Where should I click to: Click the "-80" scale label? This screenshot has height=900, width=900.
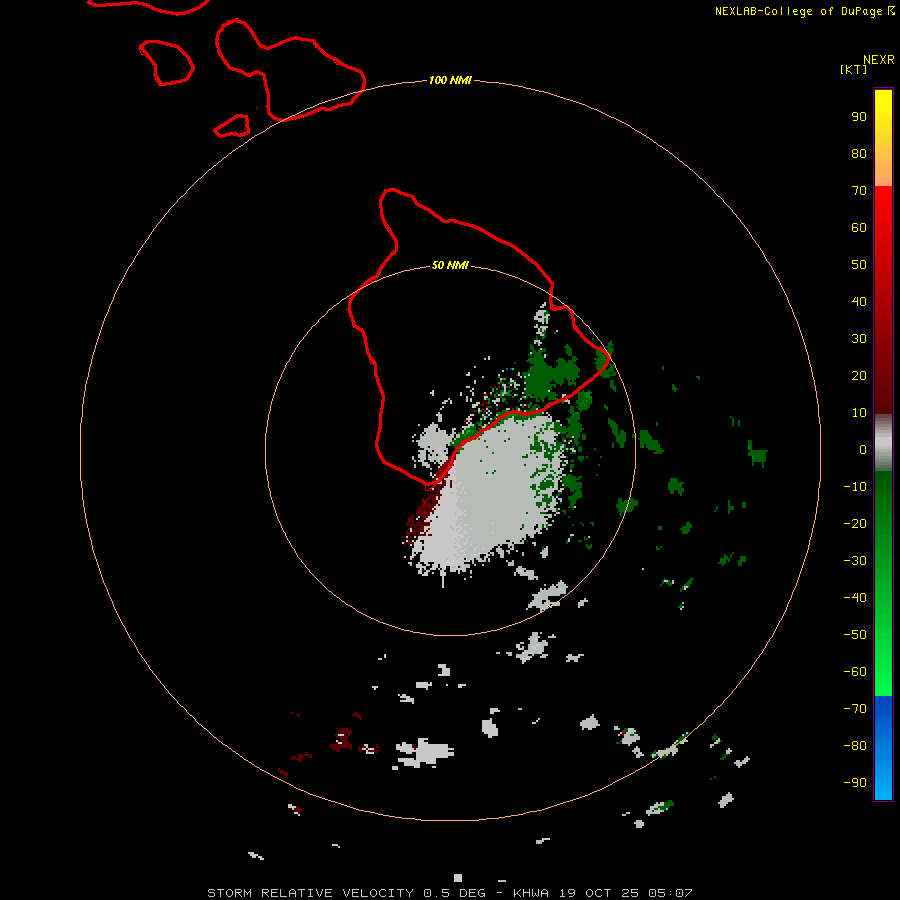pos(855,746)
